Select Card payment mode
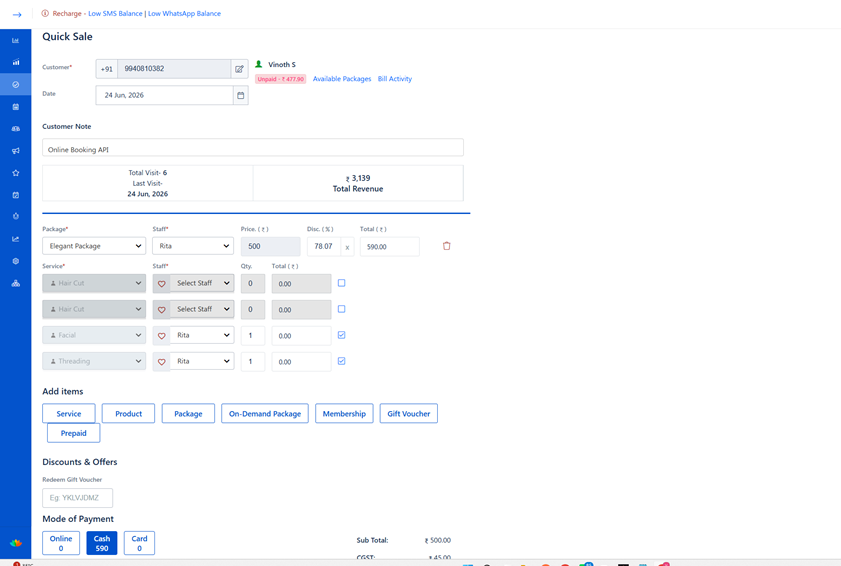841x566 pixels. pyautogui.click(x=139, y=543)
